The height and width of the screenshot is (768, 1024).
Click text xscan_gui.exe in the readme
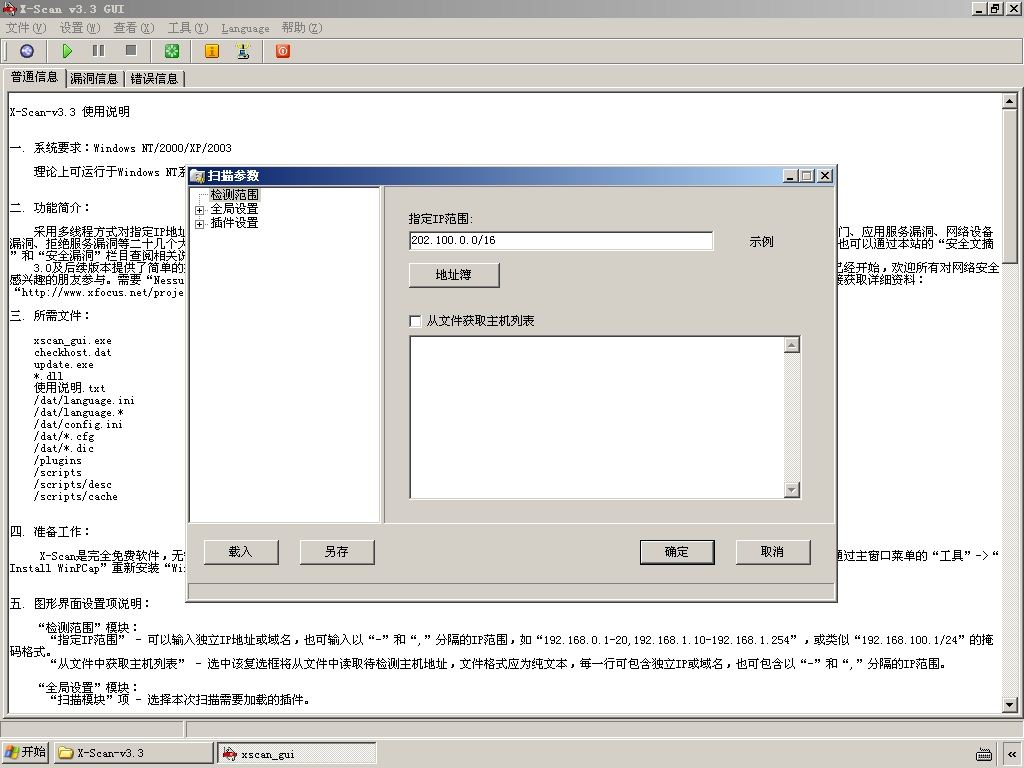(72, 340)
